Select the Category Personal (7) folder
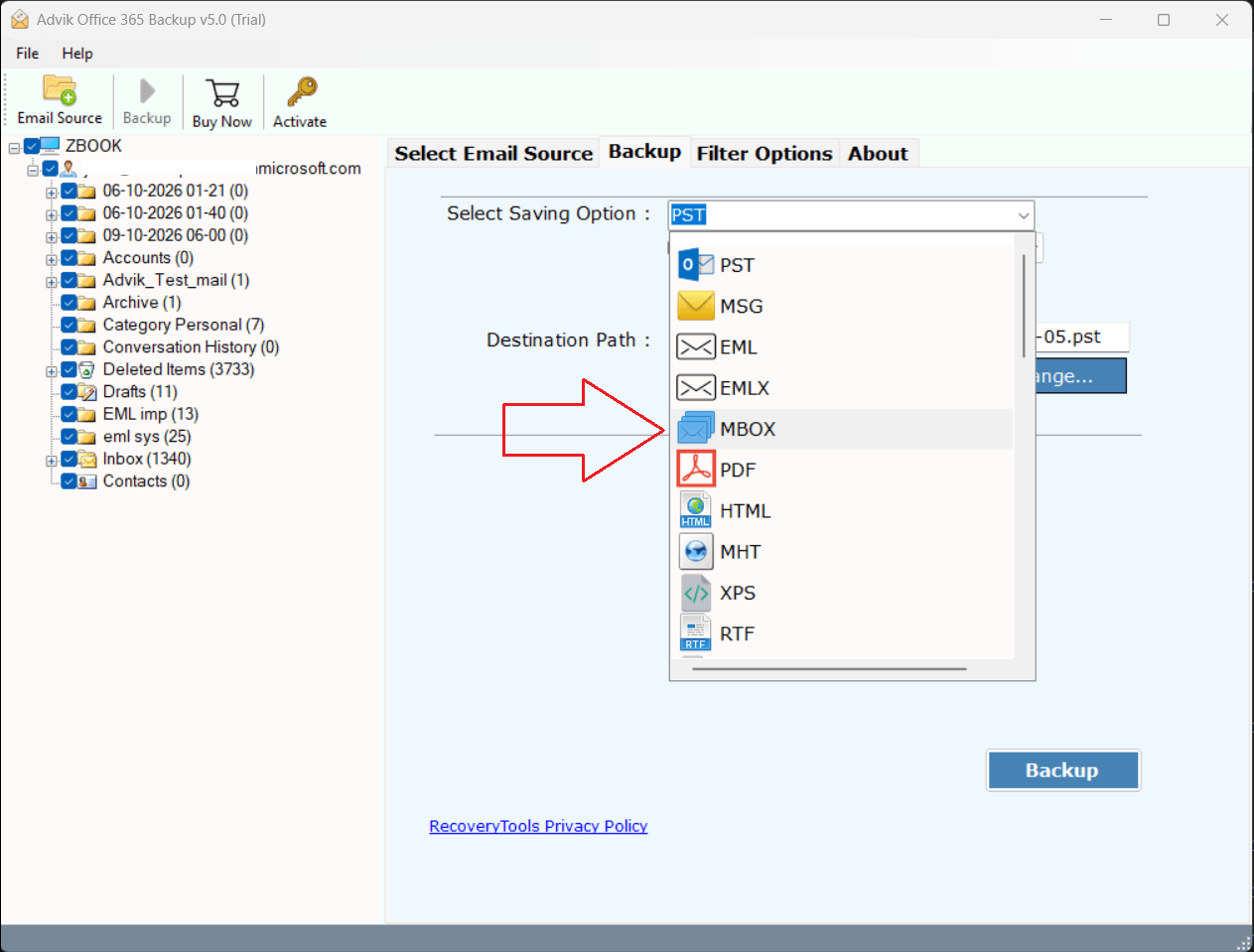 point(184,325)
